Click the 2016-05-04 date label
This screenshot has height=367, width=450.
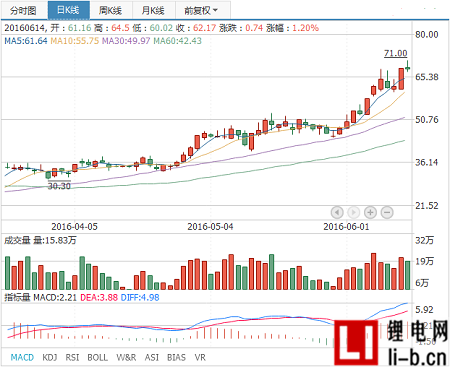tap(210, 227)
